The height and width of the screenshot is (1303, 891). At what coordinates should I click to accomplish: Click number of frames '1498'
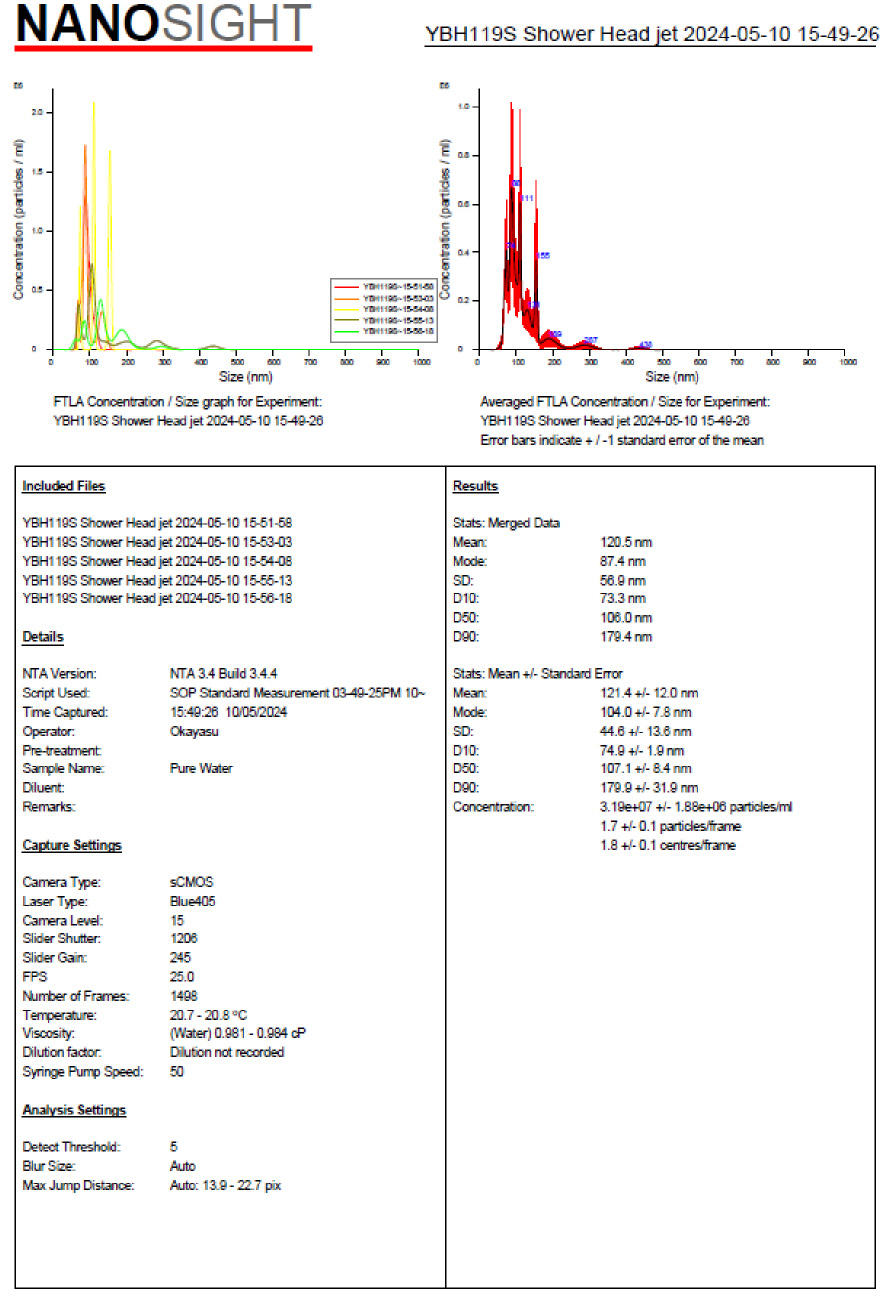point(184,996)
